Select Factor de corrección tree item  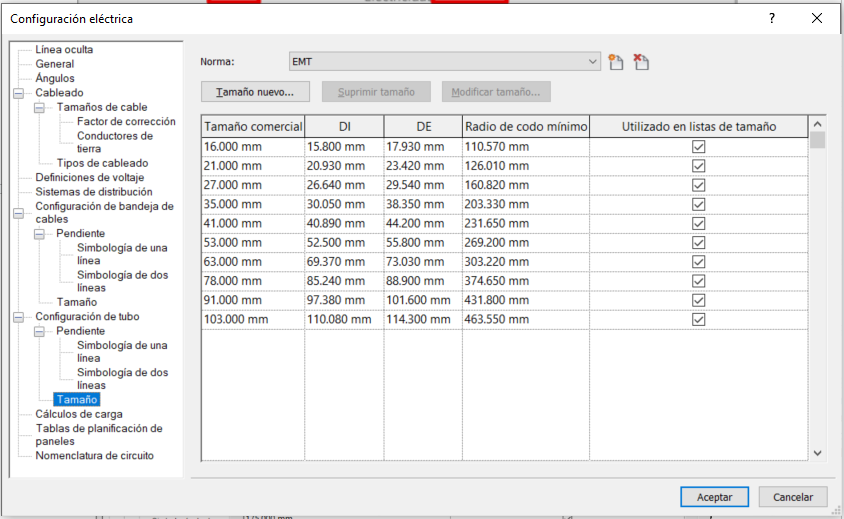(126, 122)
